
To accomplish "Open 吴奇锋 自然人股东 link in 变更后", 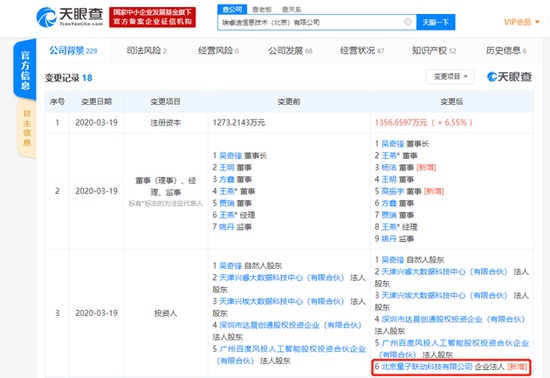I will tap(393, 260).
